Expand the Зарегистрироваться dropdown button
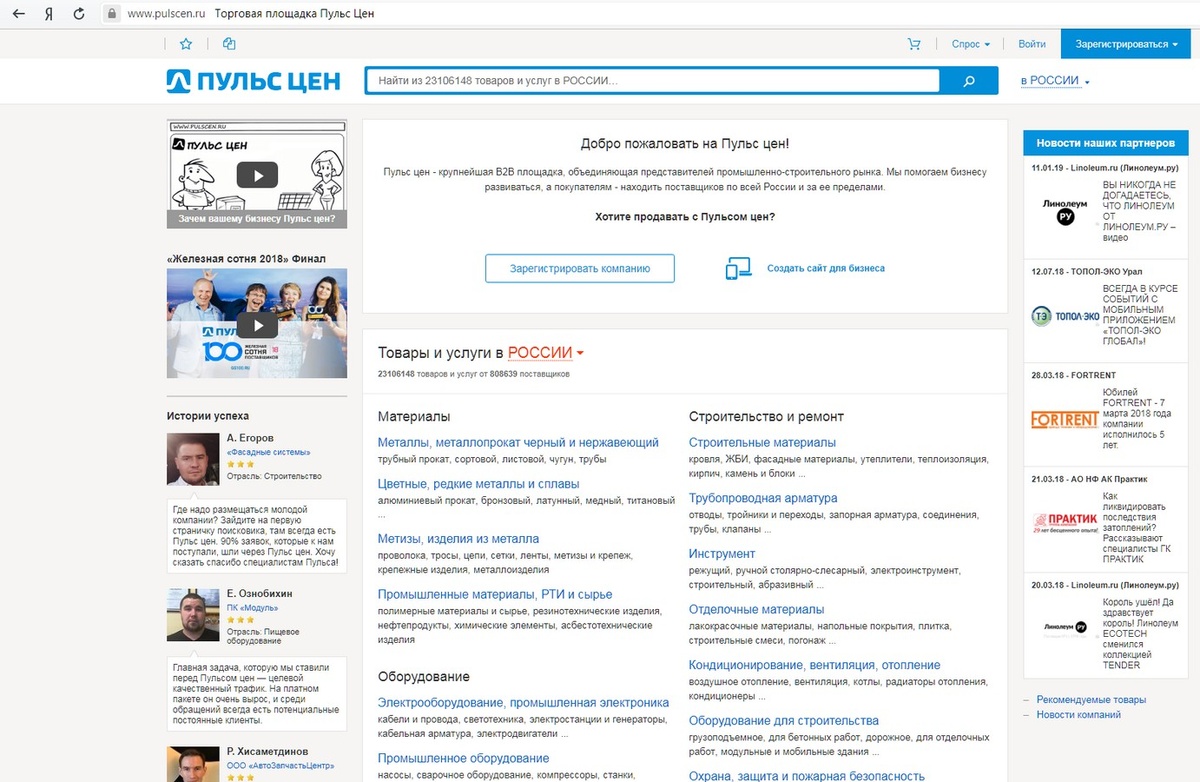The width and height of the screenshot is (1200, 782). point(1126,44)
